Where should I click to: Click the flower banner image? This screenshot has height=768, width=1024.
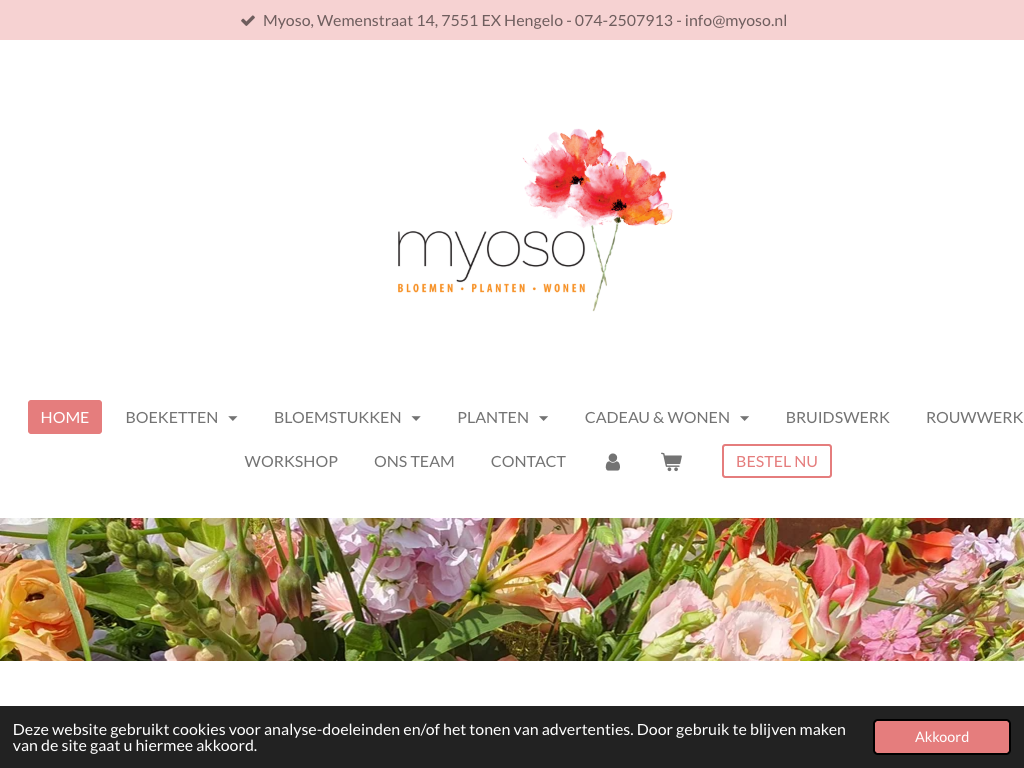[x=512, y=589]
